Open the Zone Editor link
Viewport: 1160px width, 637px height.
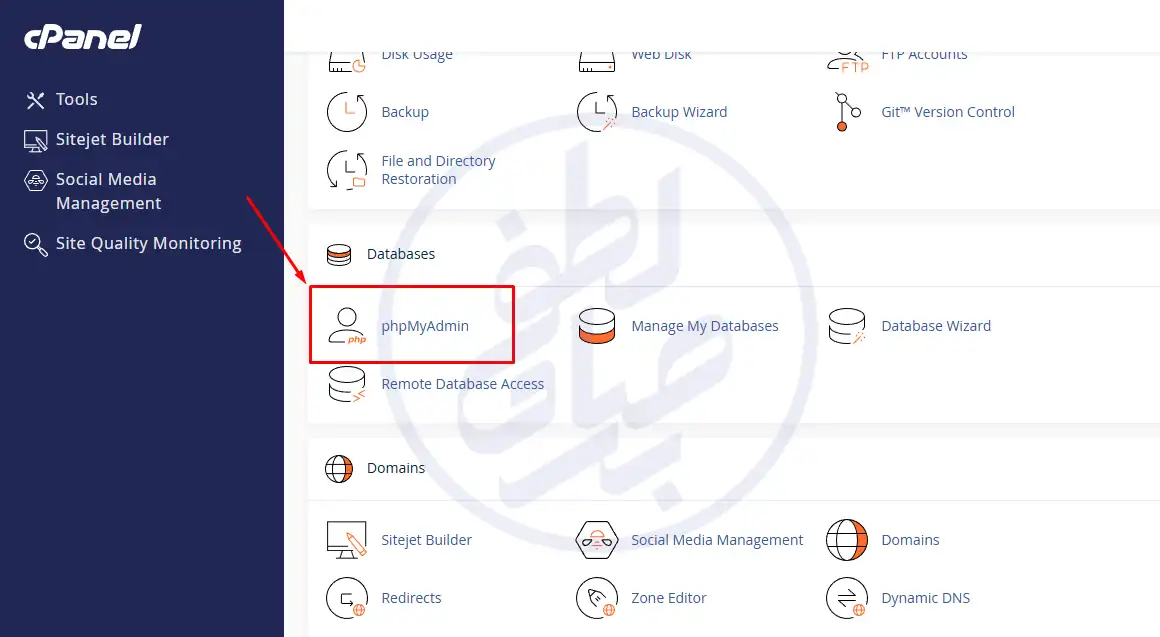point(669,598)
